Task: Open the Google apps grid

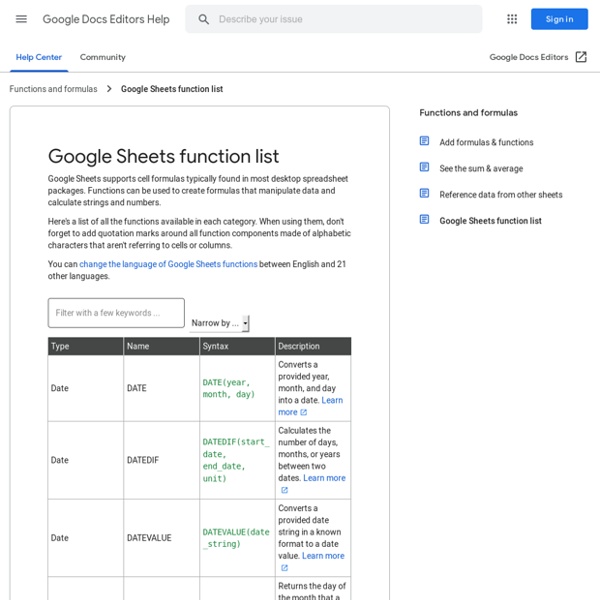Action: [x=512, y=19]
